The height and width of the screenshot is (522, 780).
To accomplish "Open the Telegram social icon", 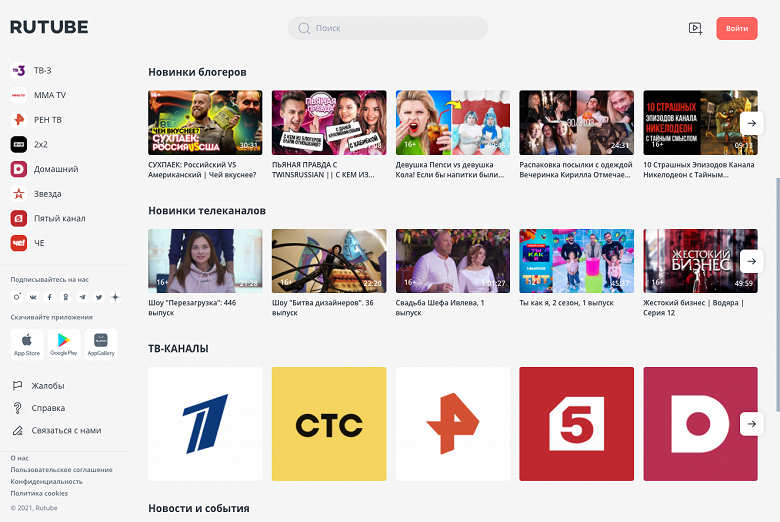I will coord(83,297).
